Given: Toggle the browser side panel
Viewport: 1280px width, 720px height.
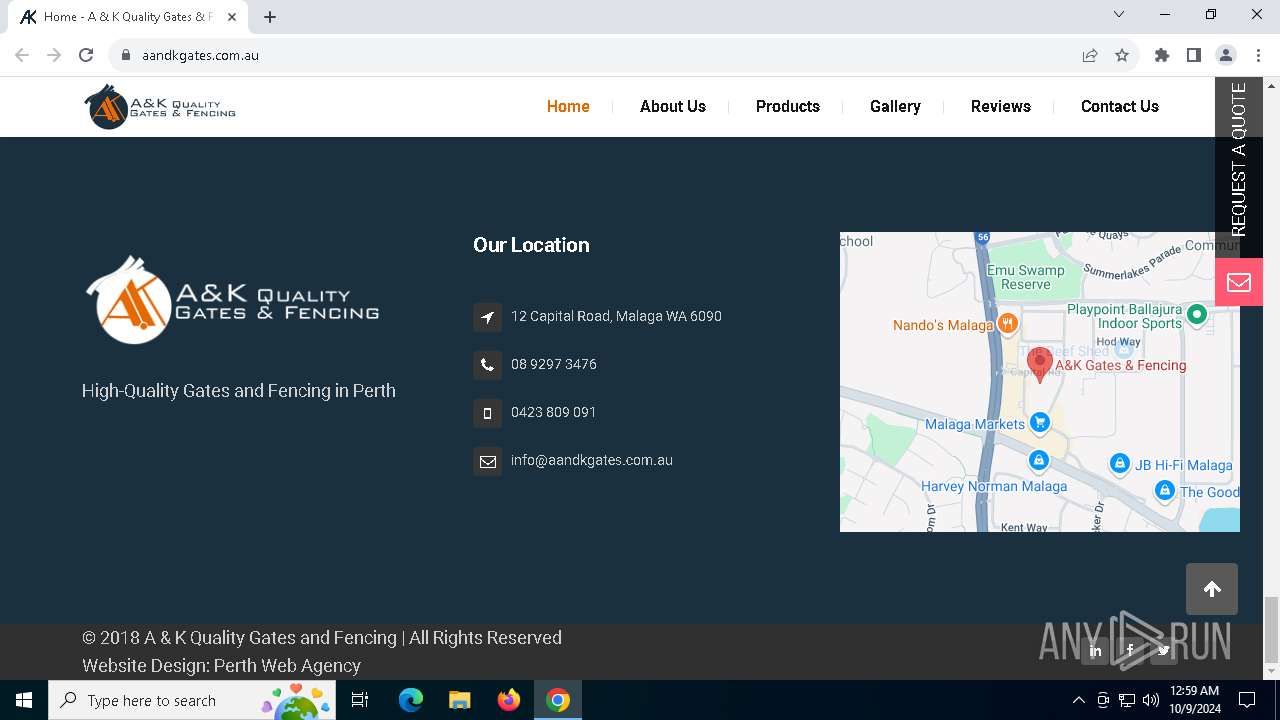Looking at the screenshot, I should (x=1194, y=55).
